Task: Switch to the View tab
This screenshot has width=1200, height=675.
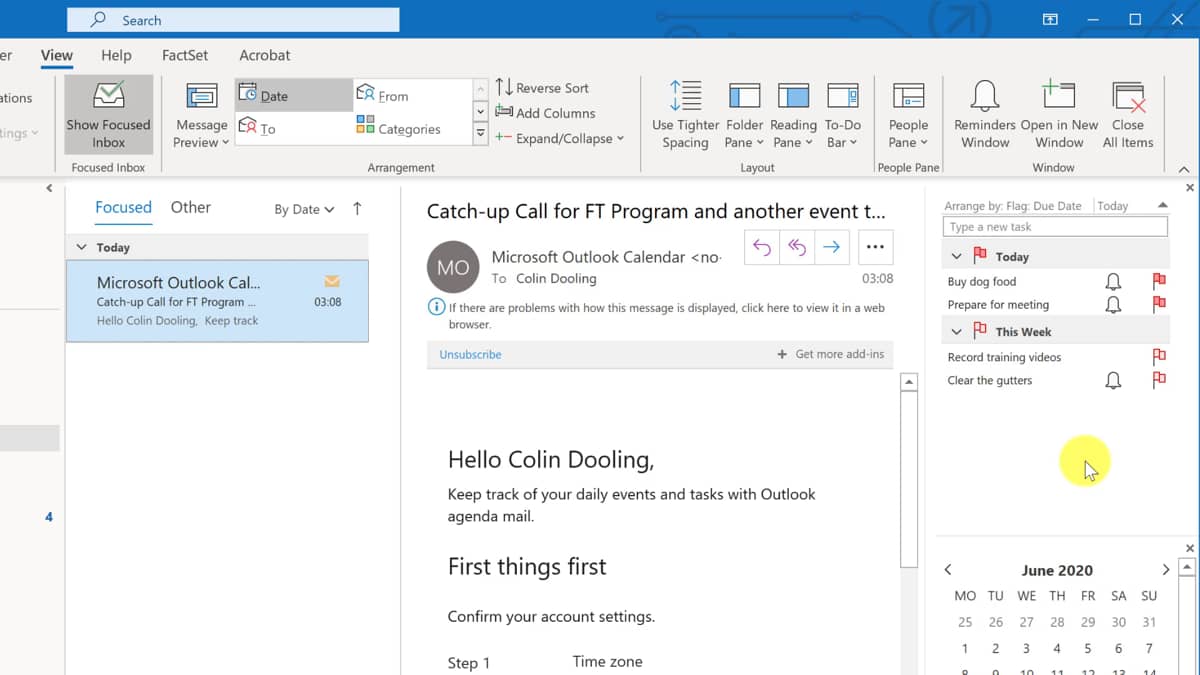Action: click(x=57, y=55)
